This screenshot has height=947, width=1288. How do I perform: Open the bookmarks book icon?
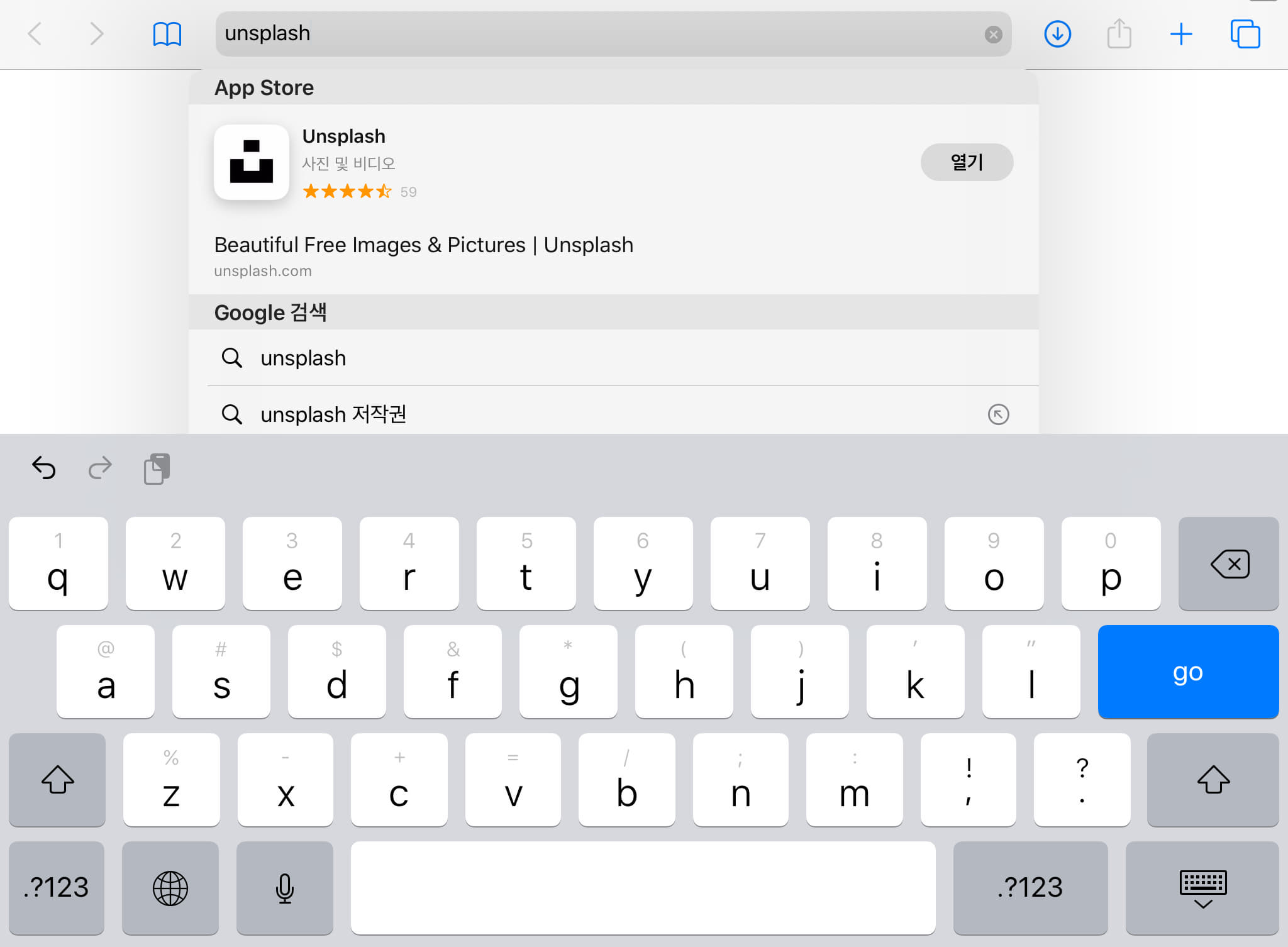tap(167, 34)
